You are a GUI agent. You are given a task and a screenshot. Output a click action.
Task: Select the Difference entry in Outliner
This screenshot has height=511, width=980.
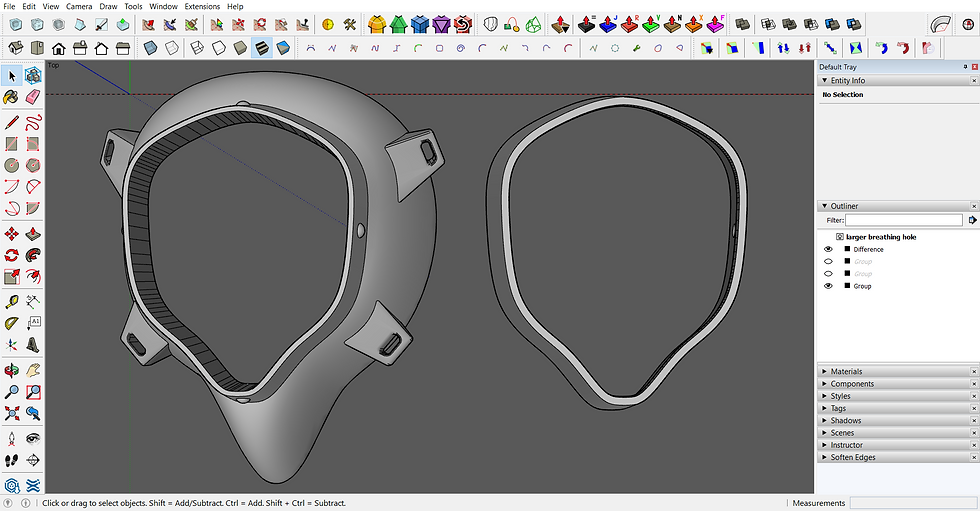[x=868, y=249]
